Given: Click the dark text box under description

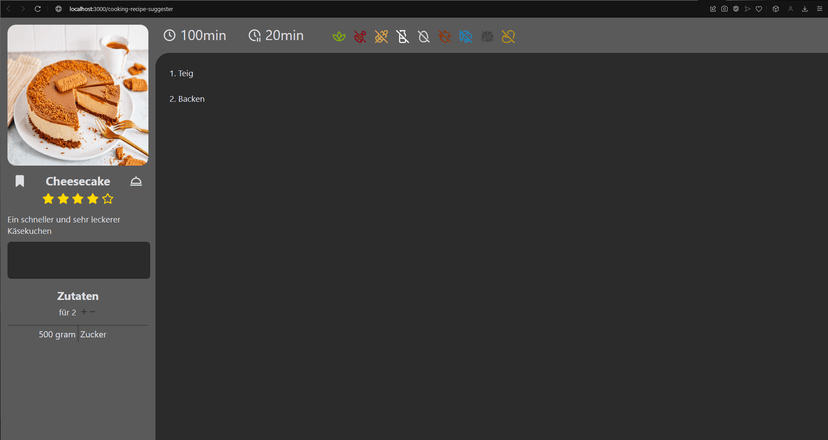Looking at the screenshot, I should coord(78,260).
